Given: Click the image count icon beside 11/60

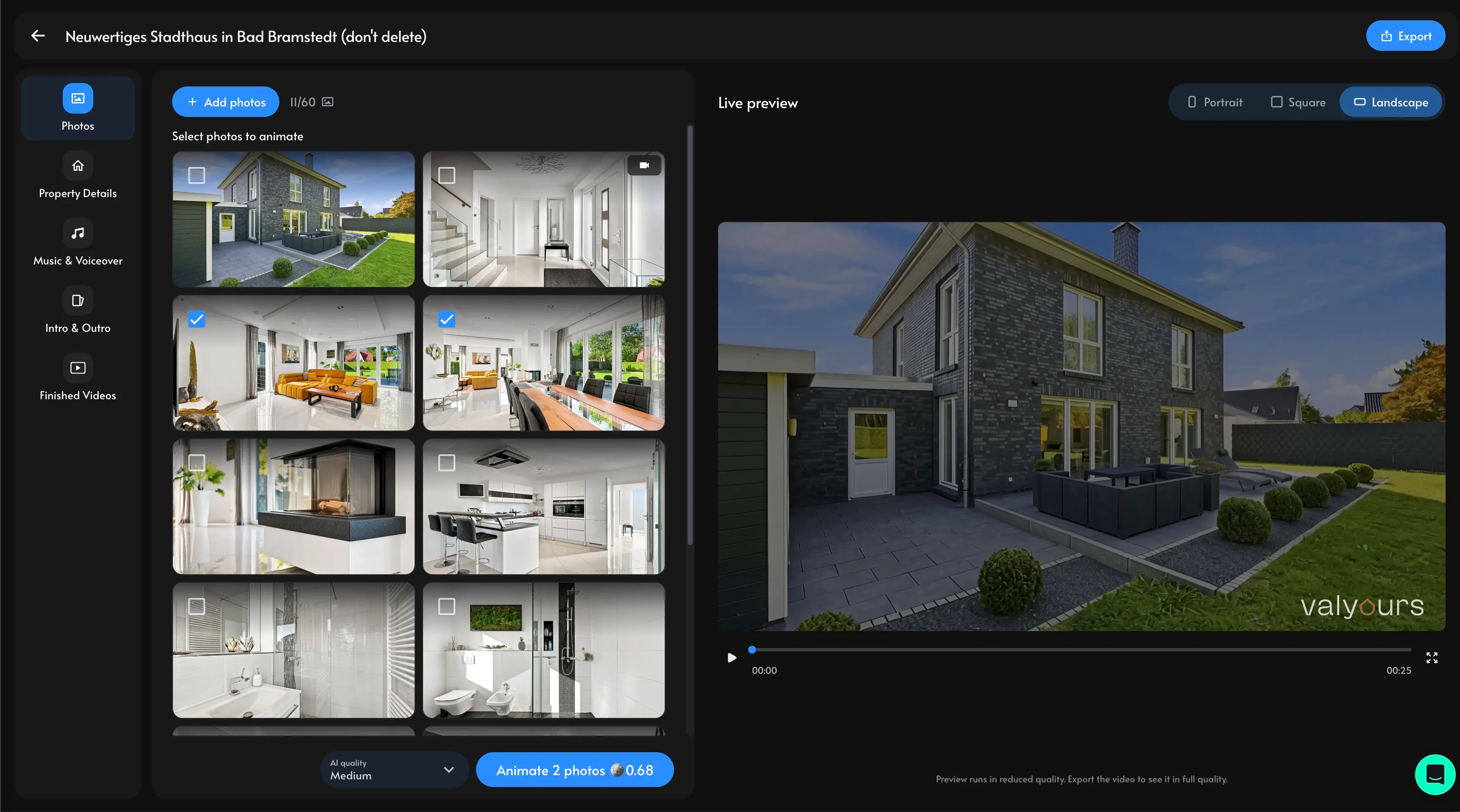Looking at the screenshot, I should [x=328, y=102].
